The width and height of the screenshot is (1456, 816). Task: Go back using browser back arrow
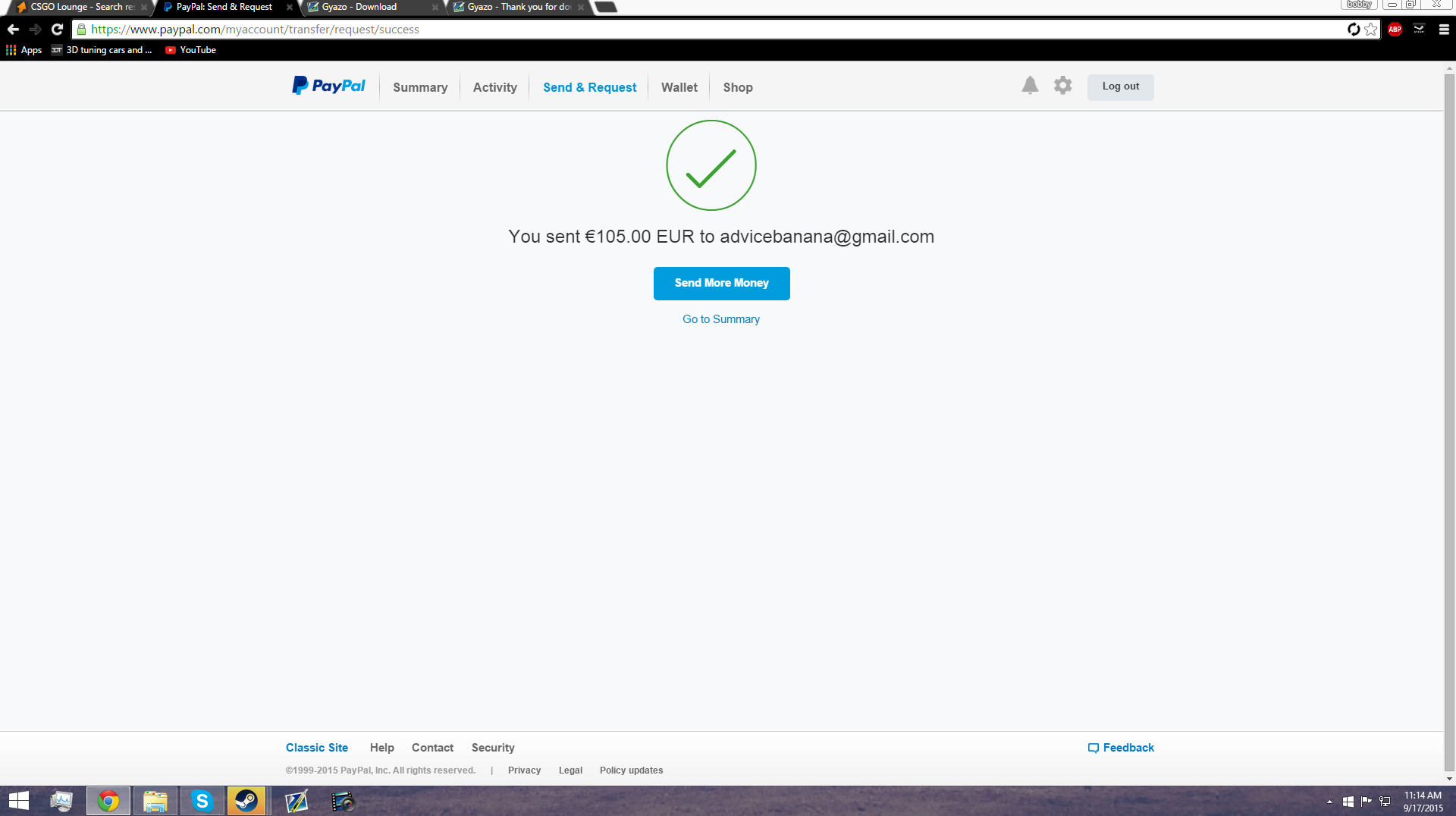(x=13, y=30)
